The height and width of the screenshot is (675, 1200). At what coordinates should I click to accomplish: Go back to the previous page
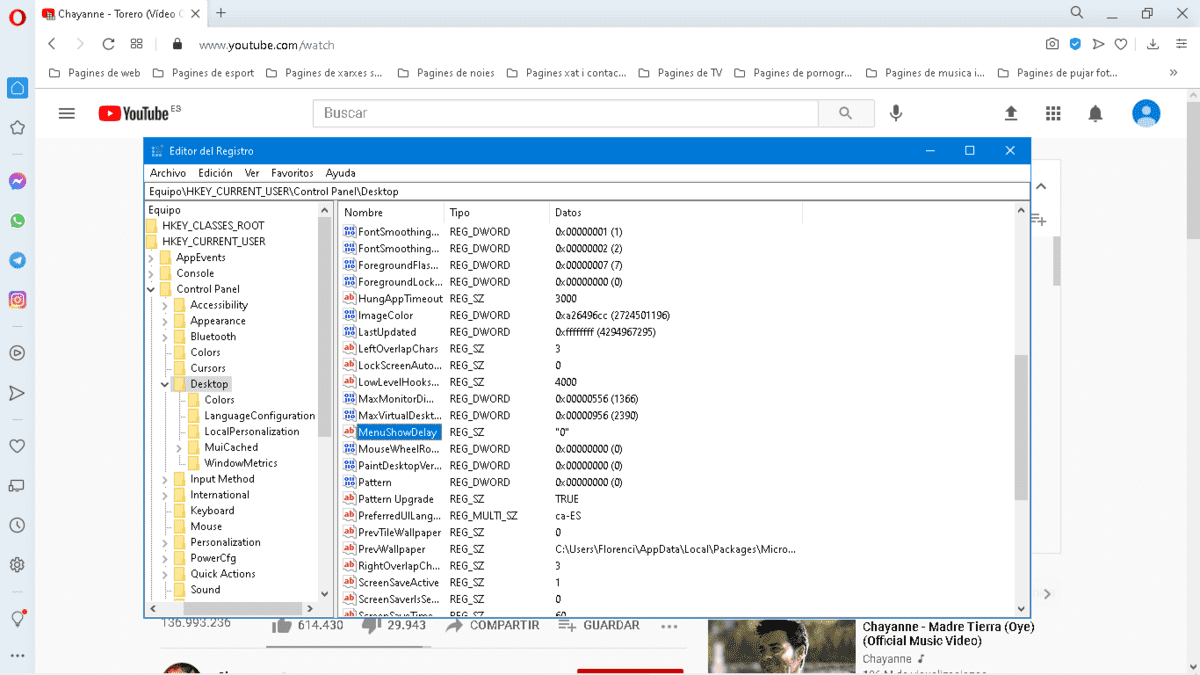pyautogui.click(x=52, y=44)
